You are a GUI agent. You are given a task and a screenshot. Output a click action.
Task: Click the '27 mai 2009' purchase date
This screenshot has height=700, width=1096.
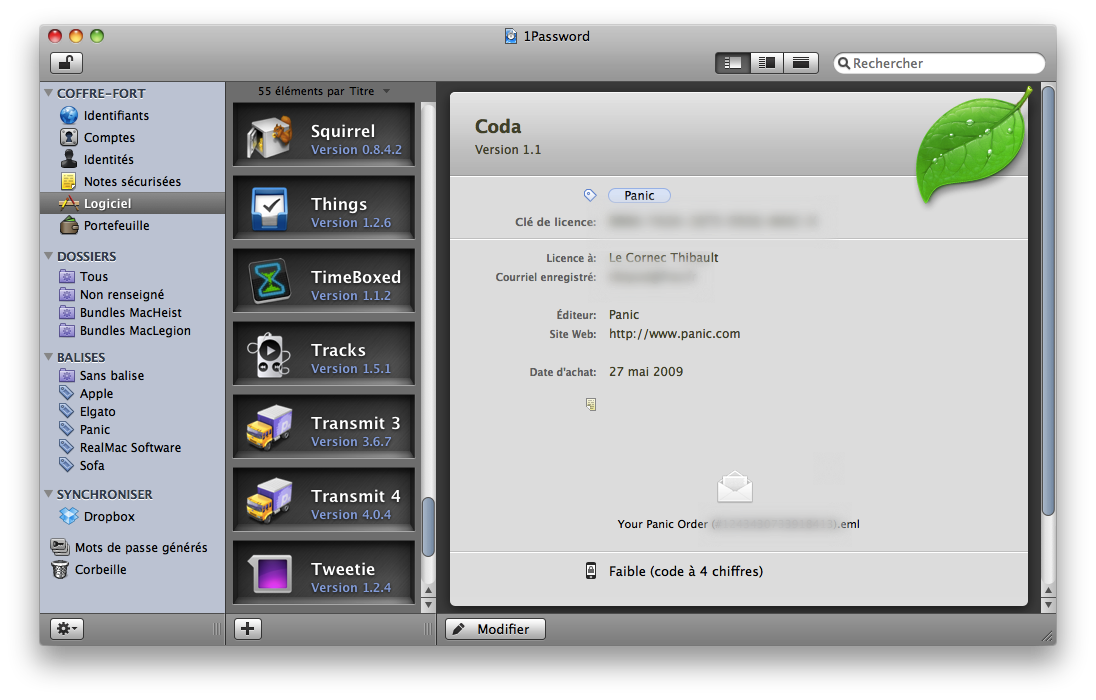(646, 371)
